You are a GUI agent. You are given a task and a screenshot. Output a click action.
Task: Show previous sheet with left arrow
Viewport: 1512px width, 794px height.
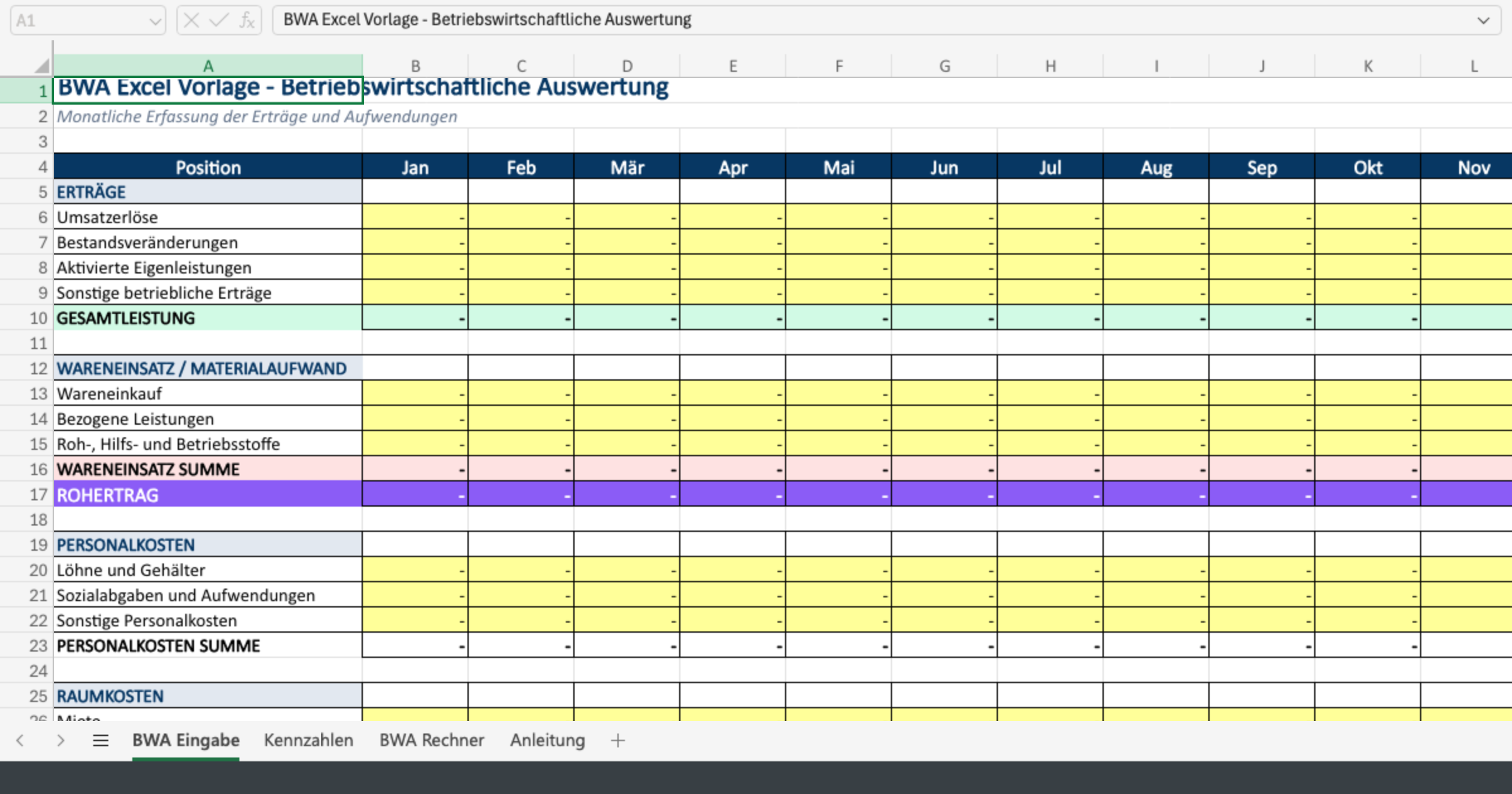click(20, 740)
